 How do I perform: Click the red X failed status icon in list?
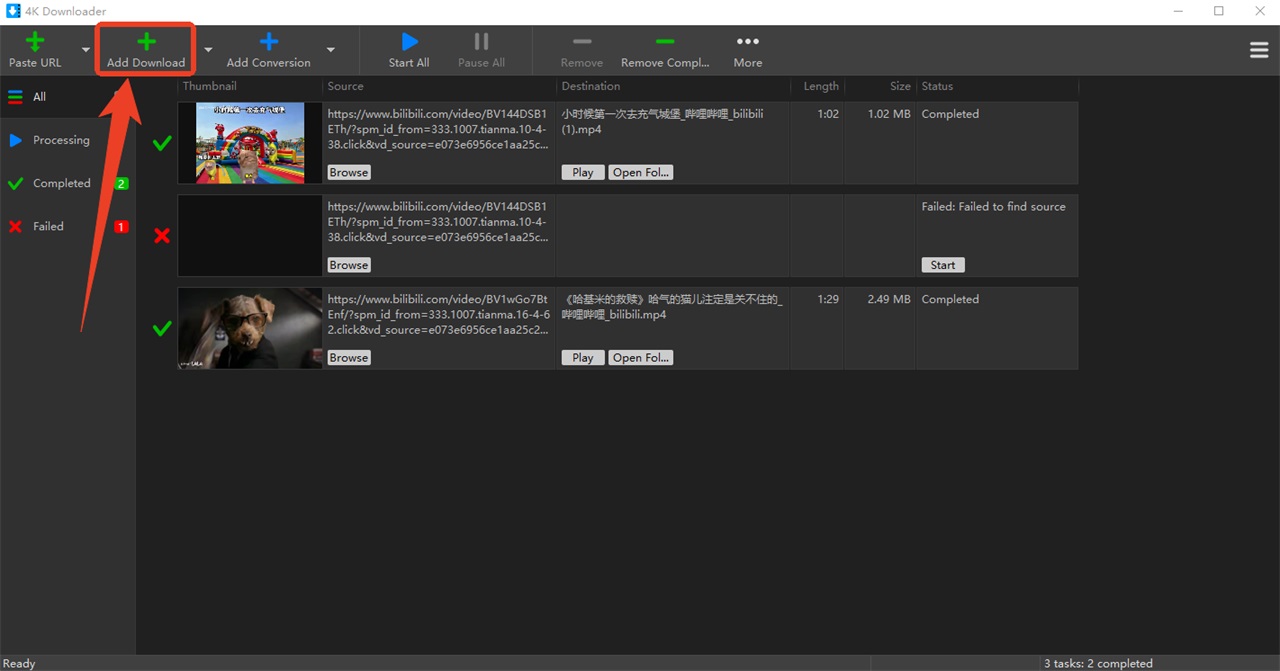point(161,236)
